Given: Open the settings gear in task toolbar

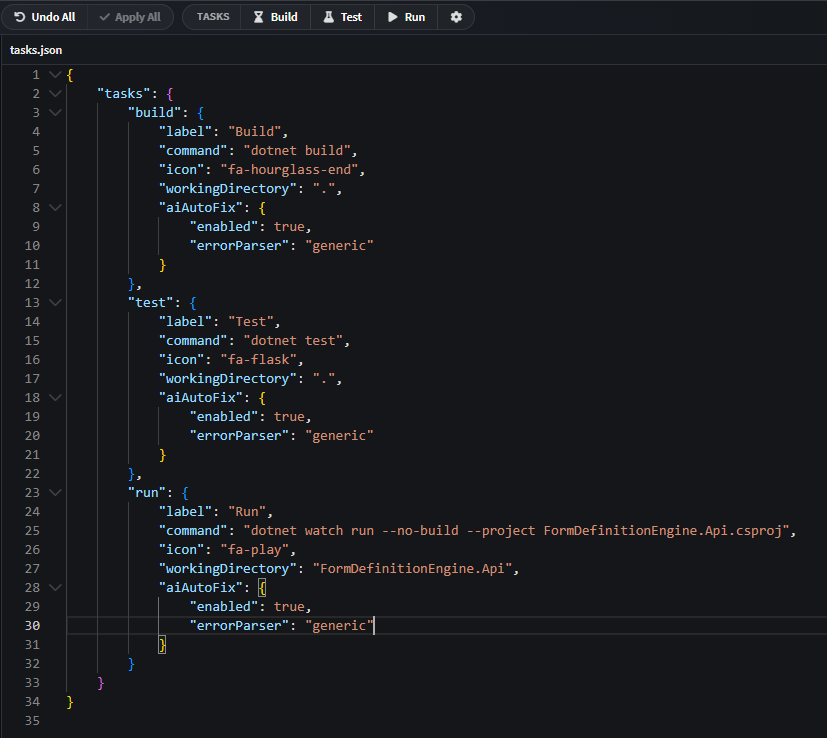Looking at the screenshot, I should pos(456,17).
